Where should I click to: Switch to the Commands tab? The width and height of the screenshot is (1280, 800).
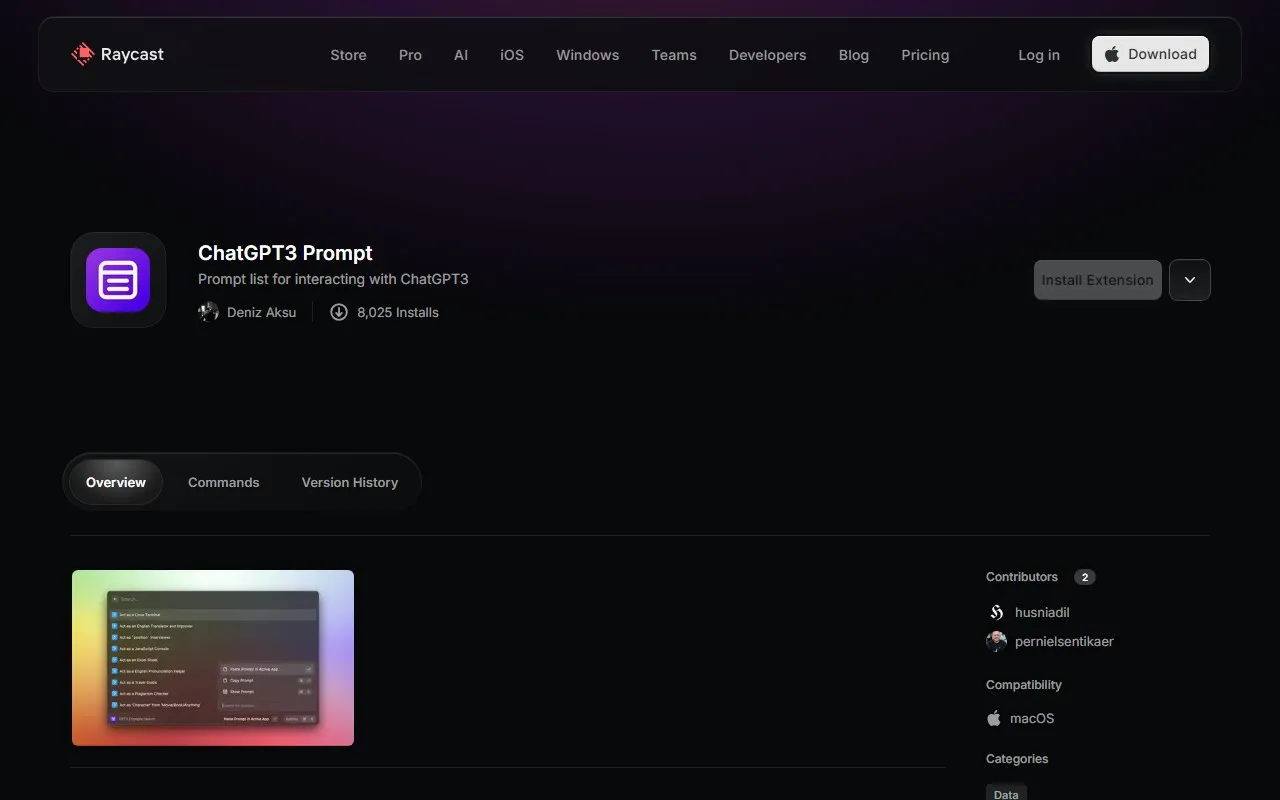pos(223,482)
